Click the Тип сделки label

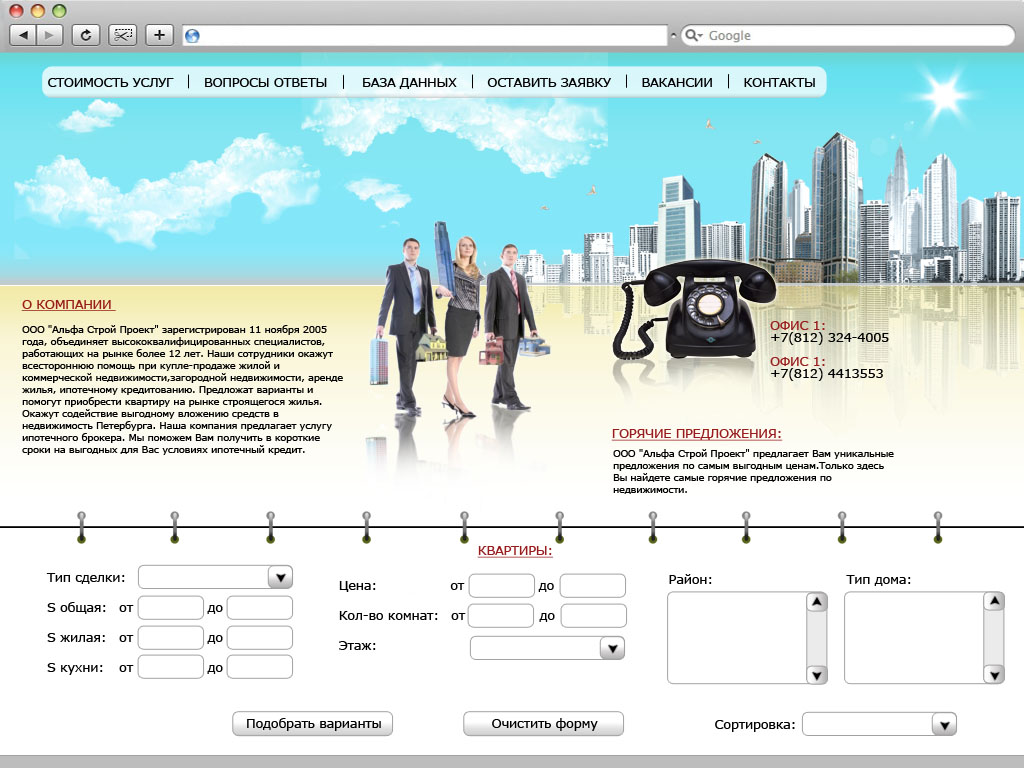click(86, 577)
